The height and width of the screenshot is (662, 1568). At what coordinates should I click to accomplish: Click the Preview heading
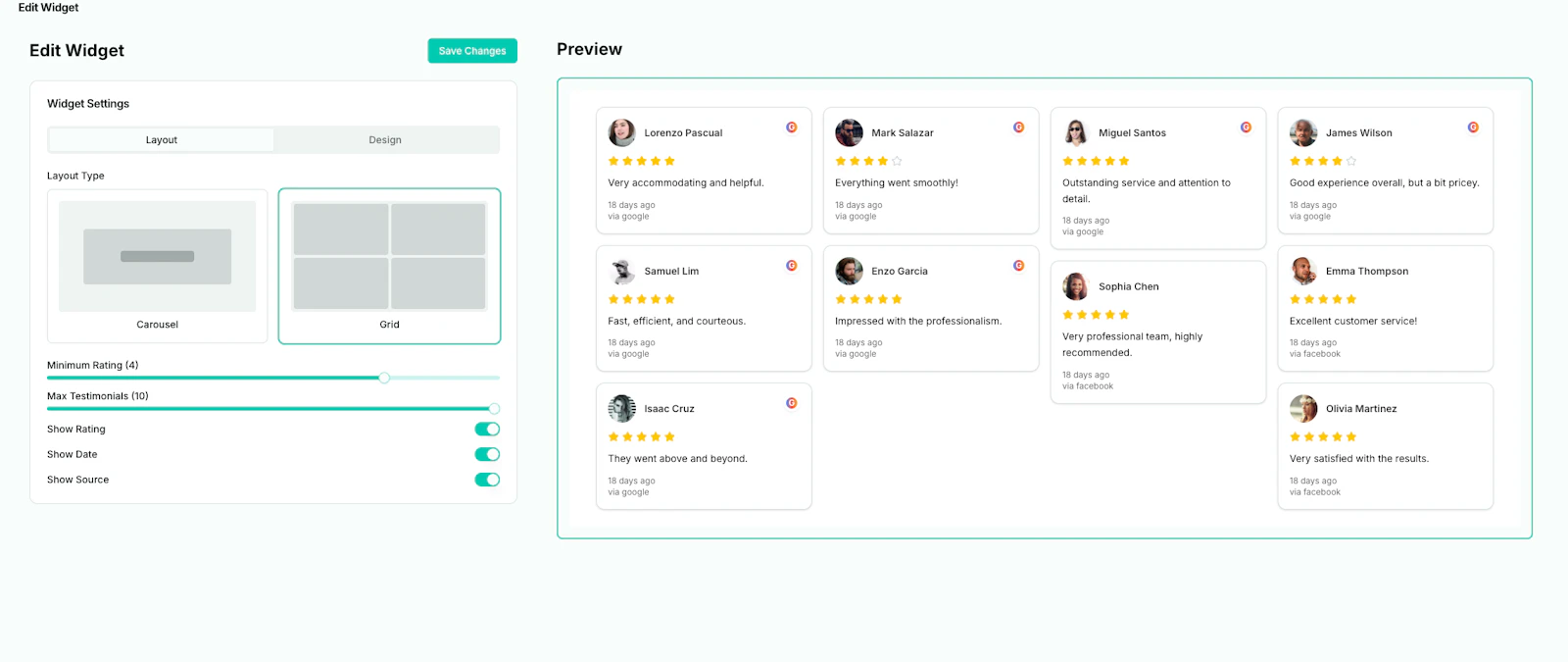point(589,49)
